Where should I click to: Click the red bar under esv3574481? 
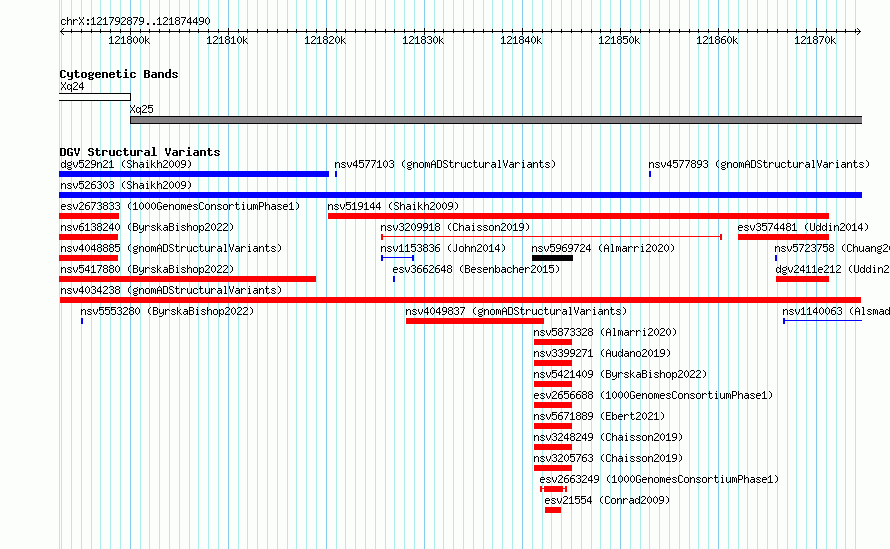coord(783,237)
